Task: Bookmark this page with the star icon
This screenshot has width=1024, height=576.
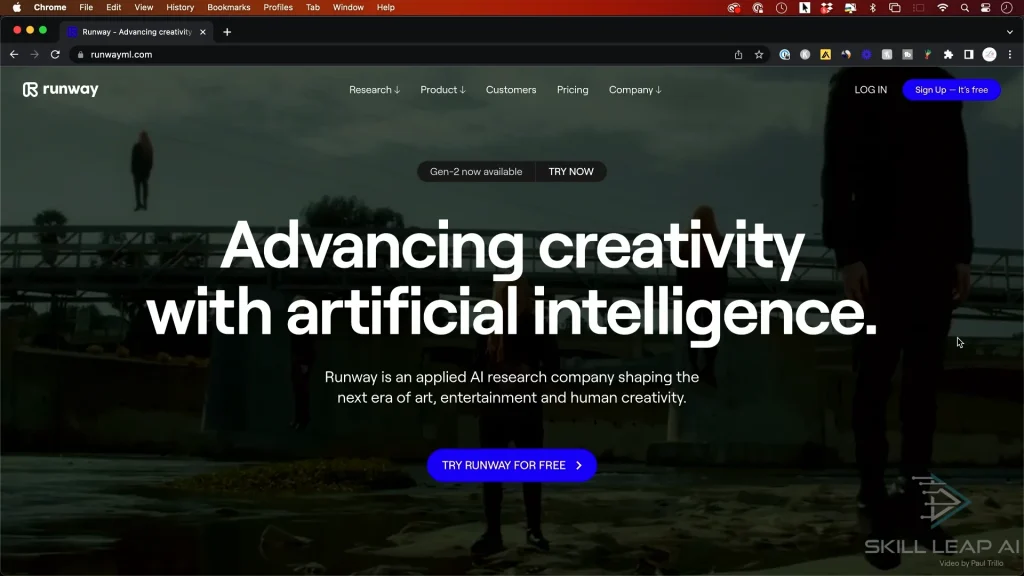Action: (759, 55)
